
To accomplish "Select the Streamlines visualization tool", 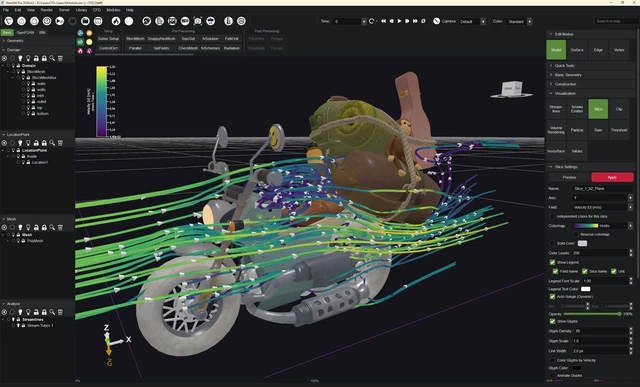I will click(556, 109).
